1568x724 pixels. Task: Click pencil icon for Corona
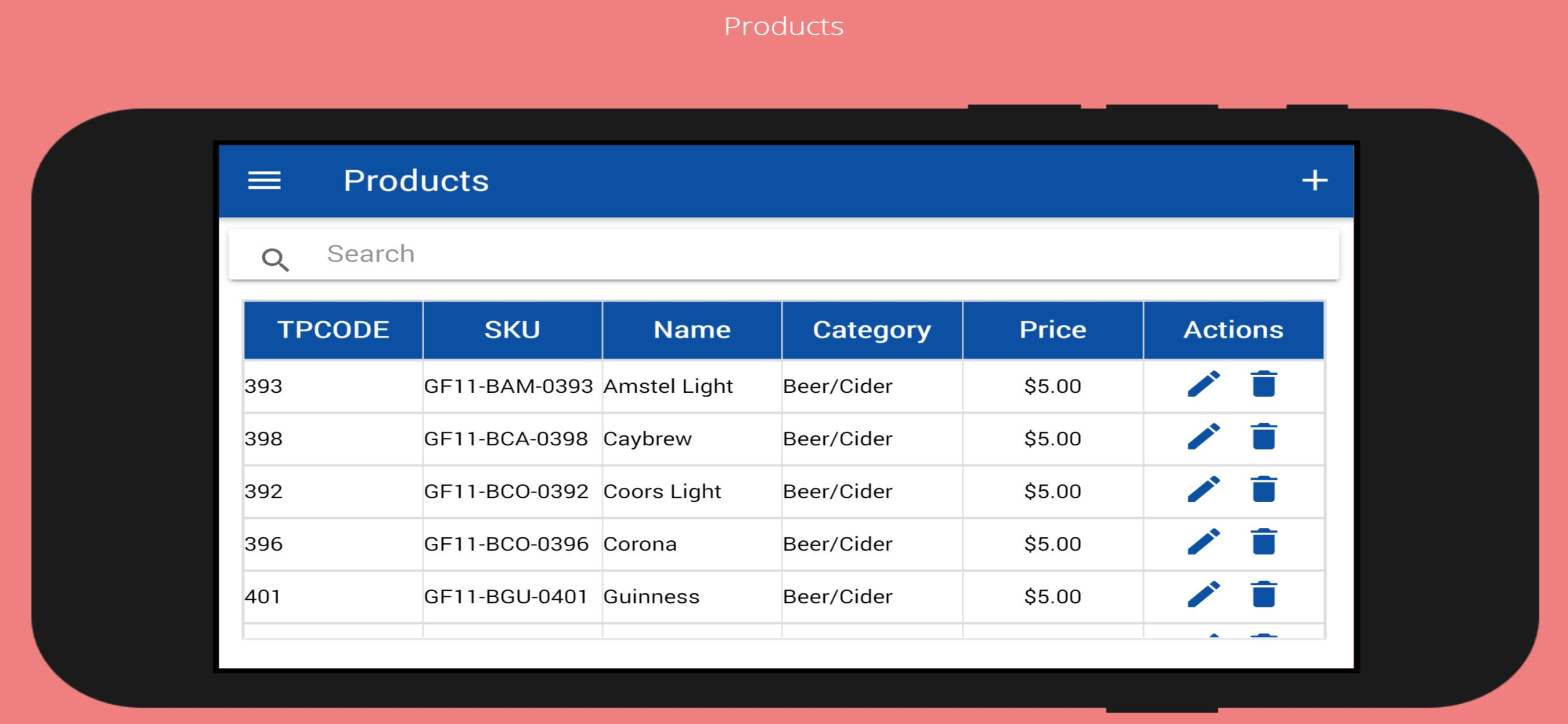1203,542
